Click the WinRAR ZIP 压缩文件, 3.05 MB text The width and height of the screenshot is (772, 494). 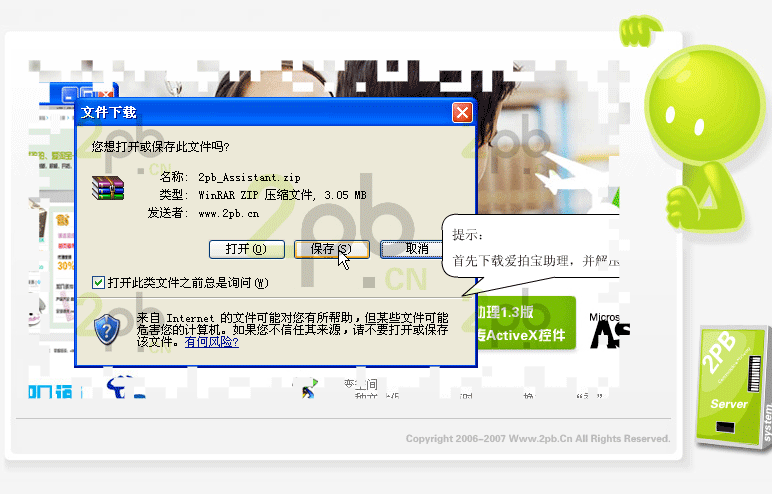(282, 195)
